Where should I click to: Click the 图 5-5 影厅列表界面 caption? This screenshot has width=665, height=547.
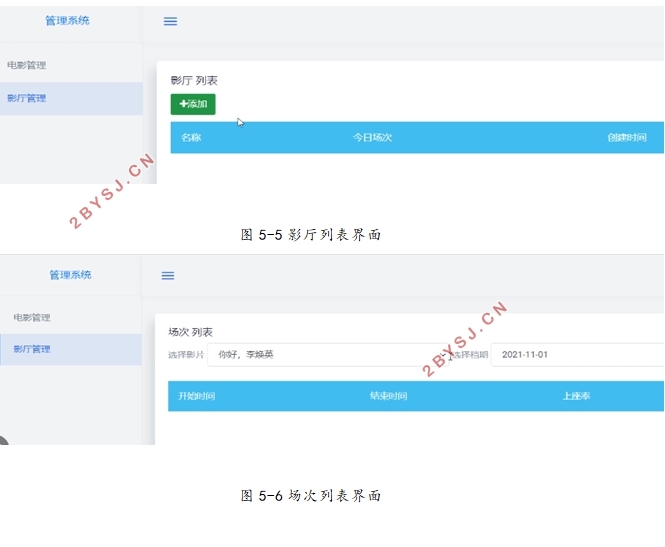[311, 234]
